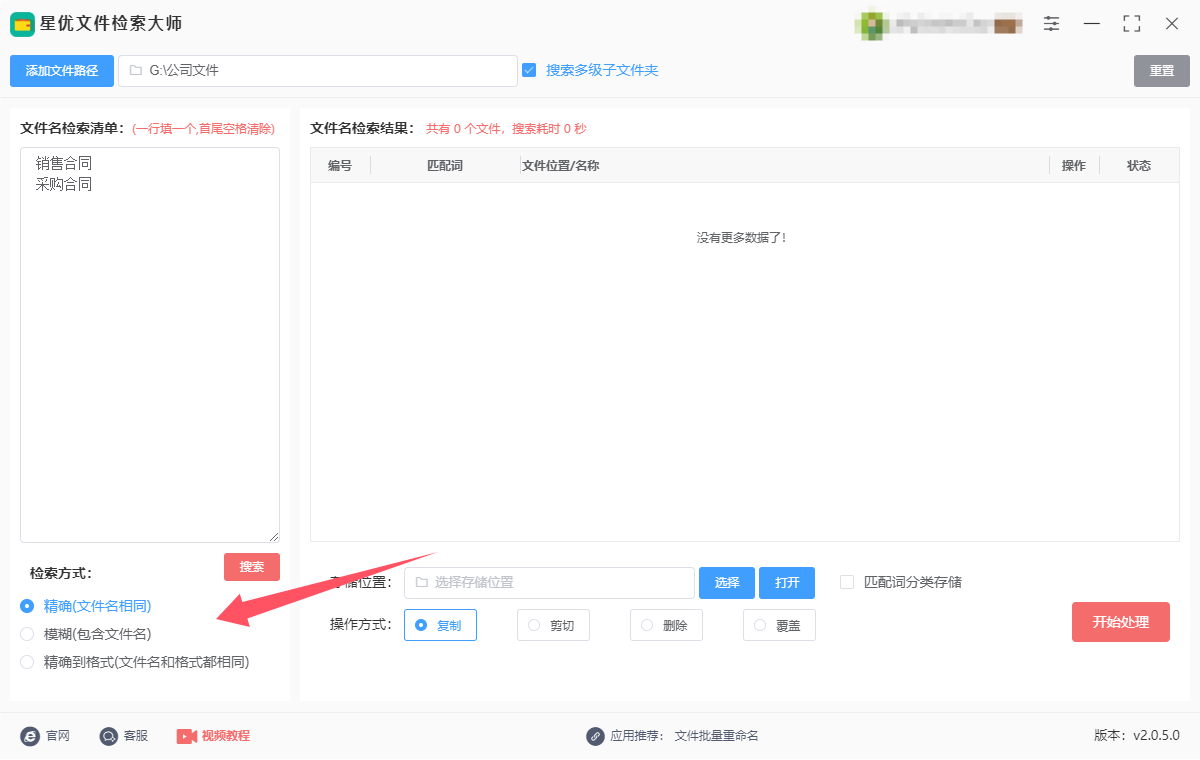Click the 星优文件检索大师 app logo icon
This screenshot has width=1200, height=760.
pos(23,24)
